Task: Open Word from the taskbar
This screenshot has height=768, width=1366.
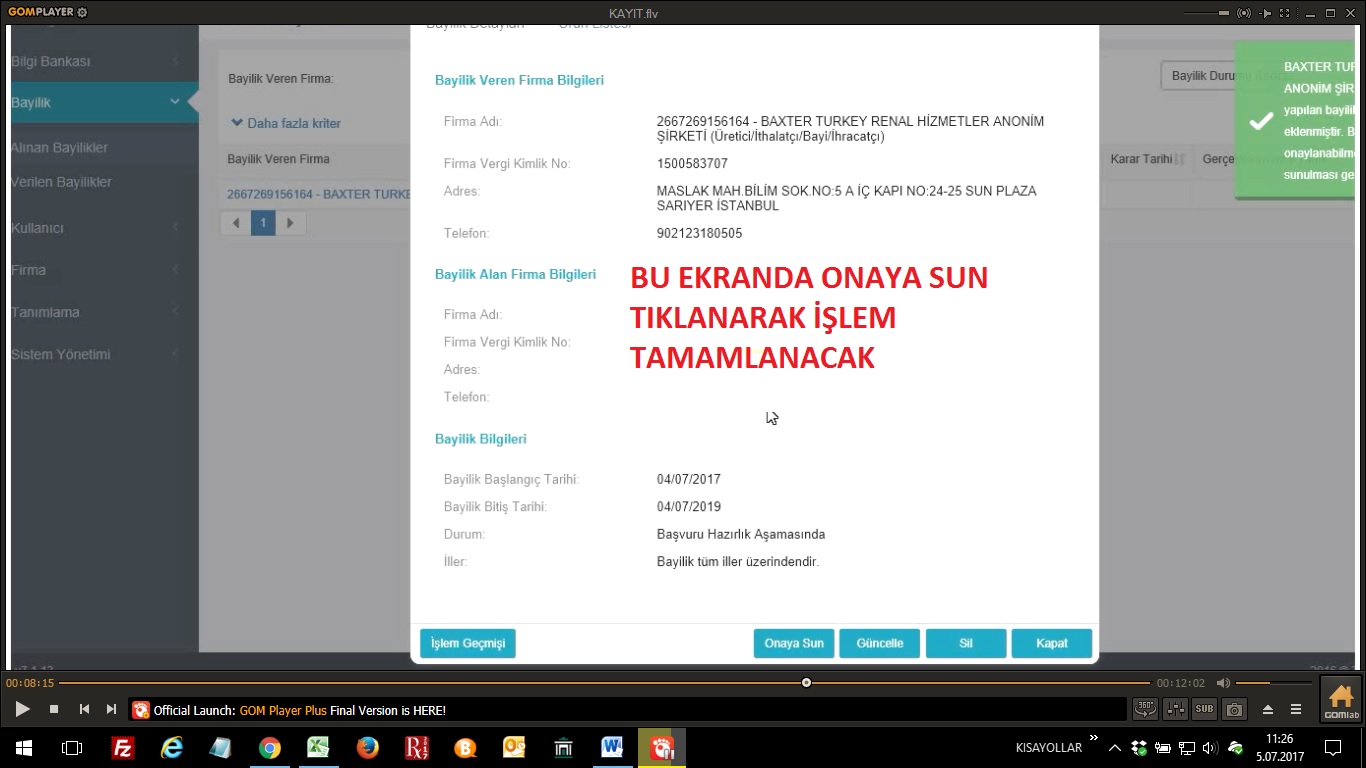Action: coord(612,747)
